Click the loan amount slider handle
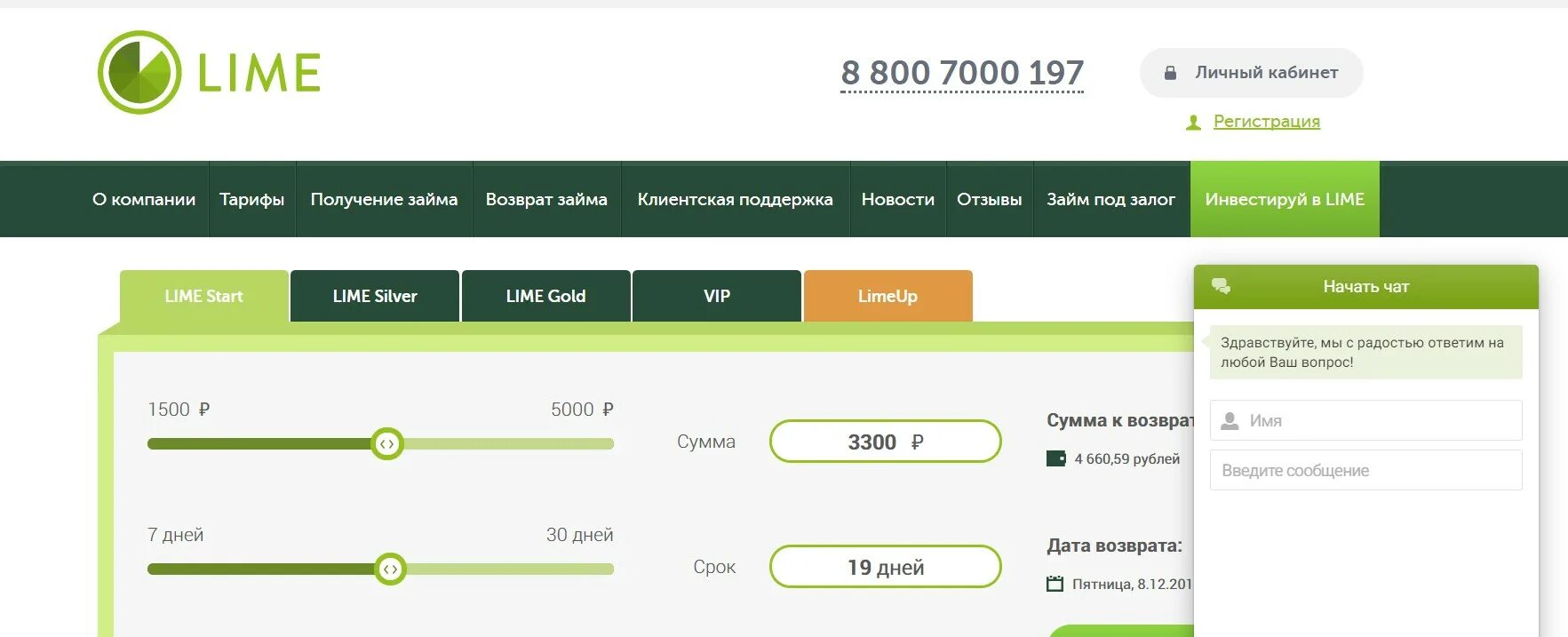The height and width of the screenshot is (637, 1568). (x=387, y=443)
